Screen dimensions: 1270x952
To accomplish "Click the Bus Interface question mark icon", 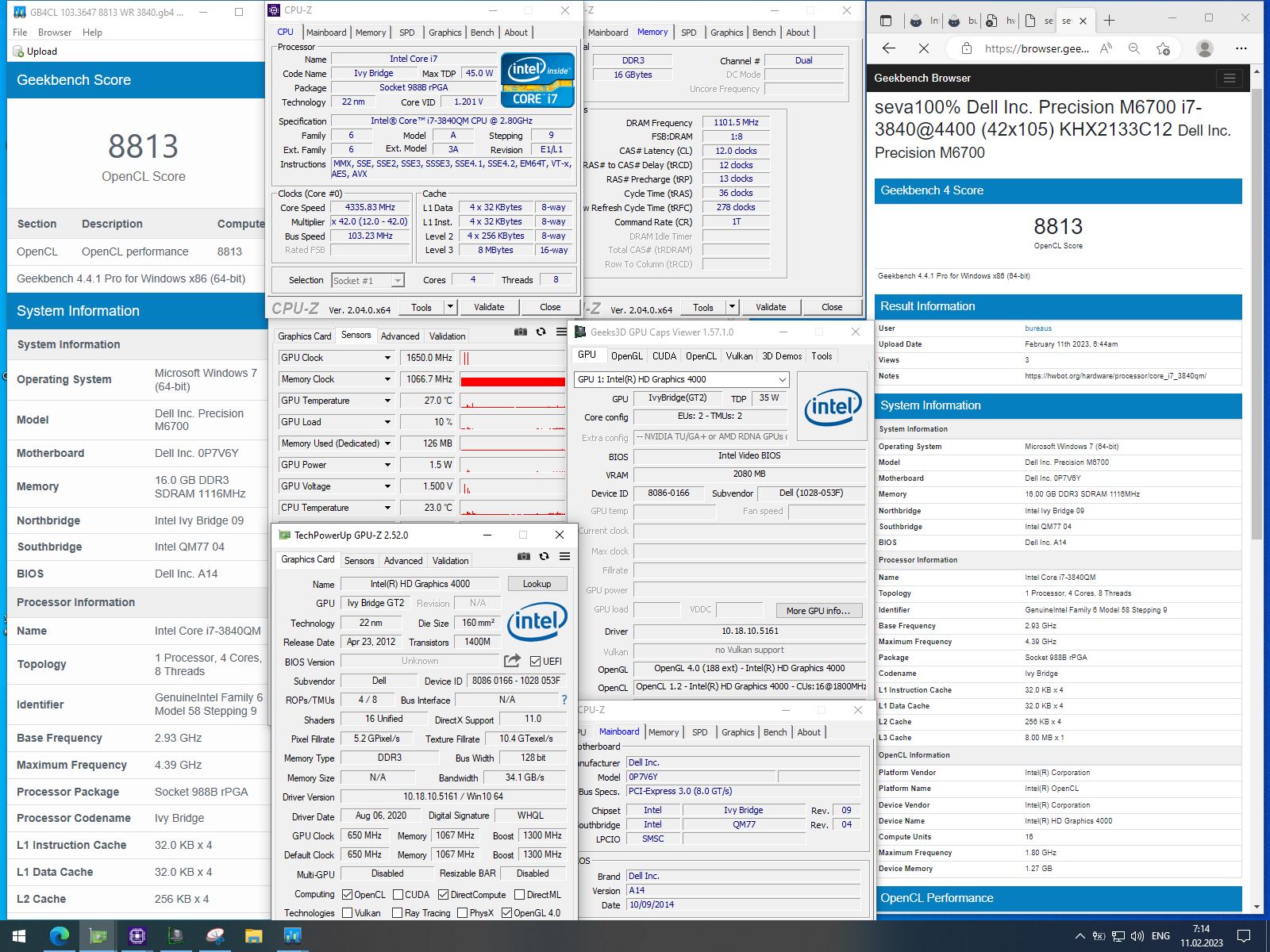I will [x=564, y=700].
